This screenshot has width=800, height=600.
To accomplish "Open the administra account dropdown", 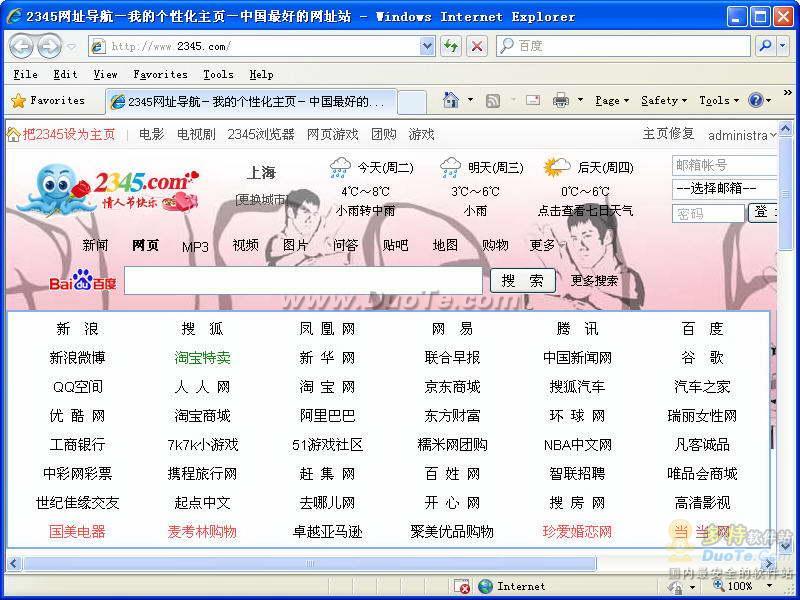I will point(742,135).
